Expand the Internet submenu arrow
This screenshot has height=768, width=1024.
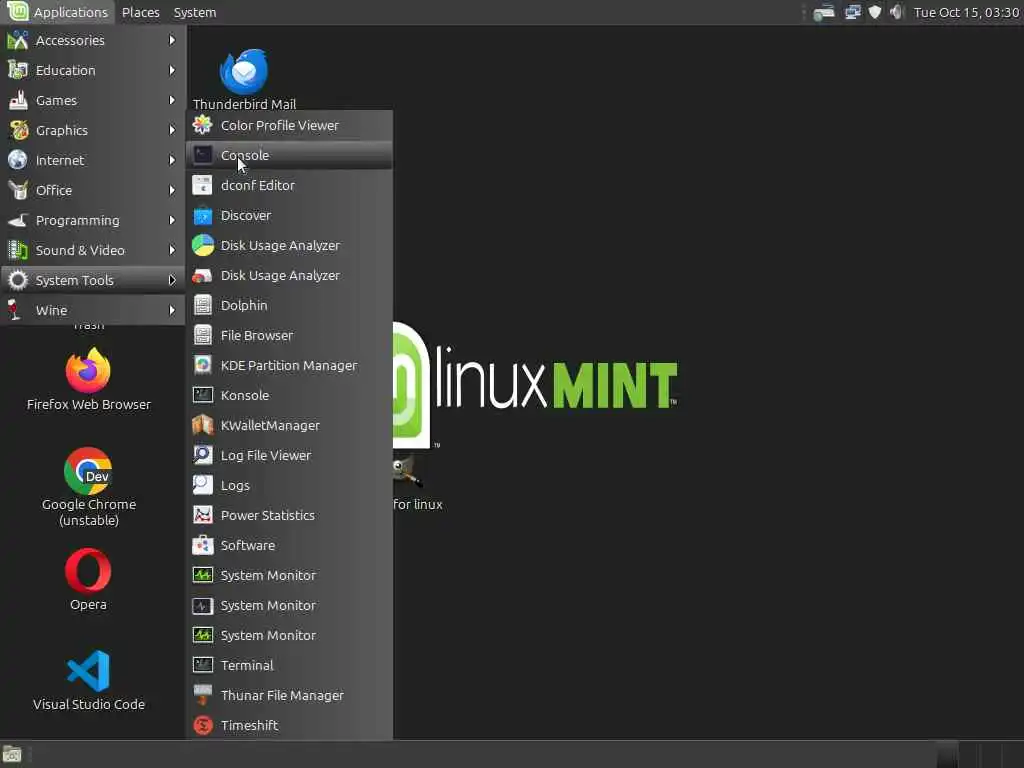point(172,160)
